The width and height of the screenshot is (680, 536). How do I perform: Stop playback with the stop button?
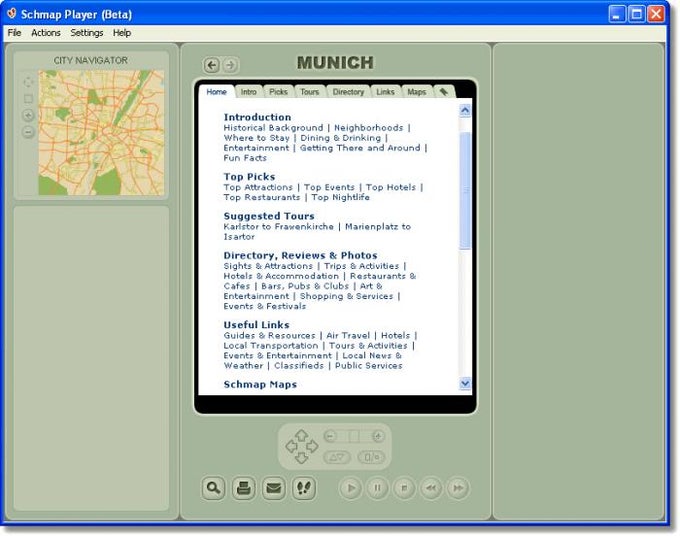tap(404, 488)
